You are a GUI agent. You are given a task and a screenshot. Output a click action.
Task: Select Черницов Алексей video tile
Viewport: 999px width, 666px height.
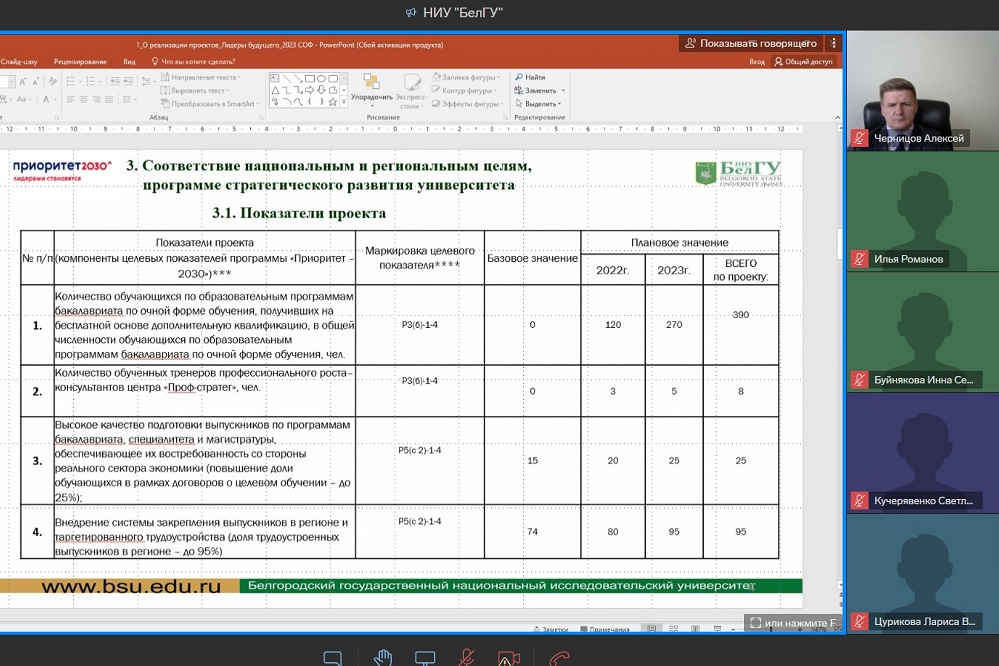(x=923, y=90)
